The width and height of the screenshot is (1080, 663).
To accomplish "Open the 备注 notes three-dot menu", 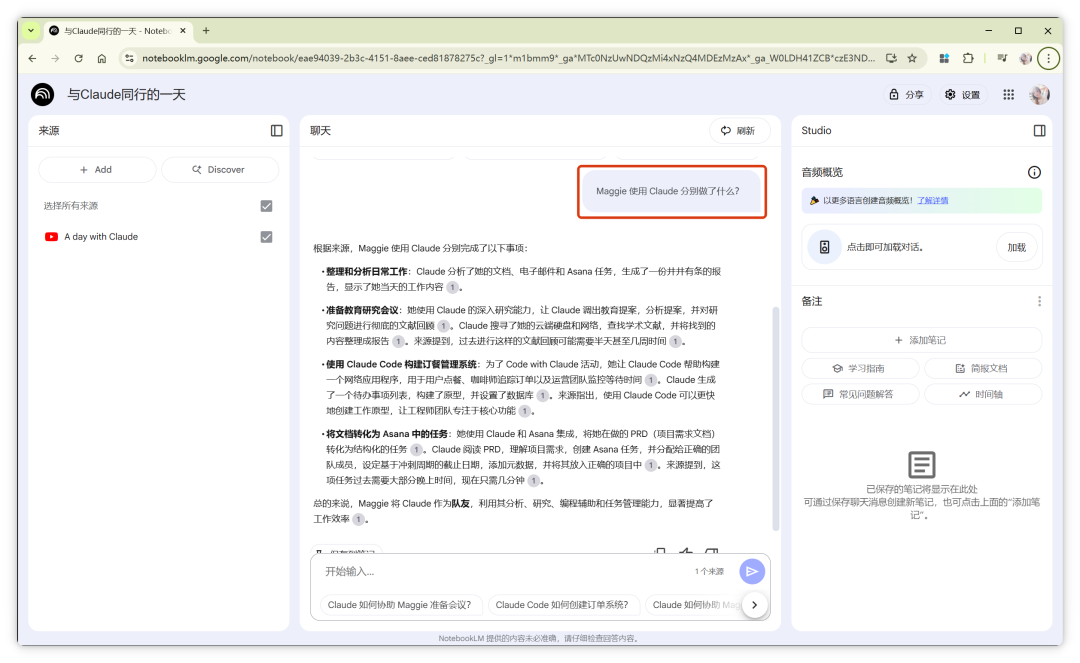I will click(x=1039, y=302).
